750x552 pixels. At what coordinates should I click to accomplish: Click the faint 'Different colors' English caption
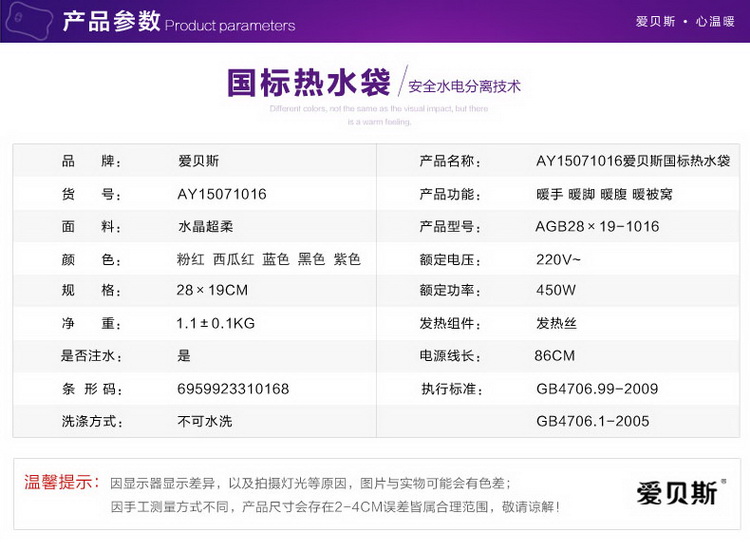tap(379, 115)
